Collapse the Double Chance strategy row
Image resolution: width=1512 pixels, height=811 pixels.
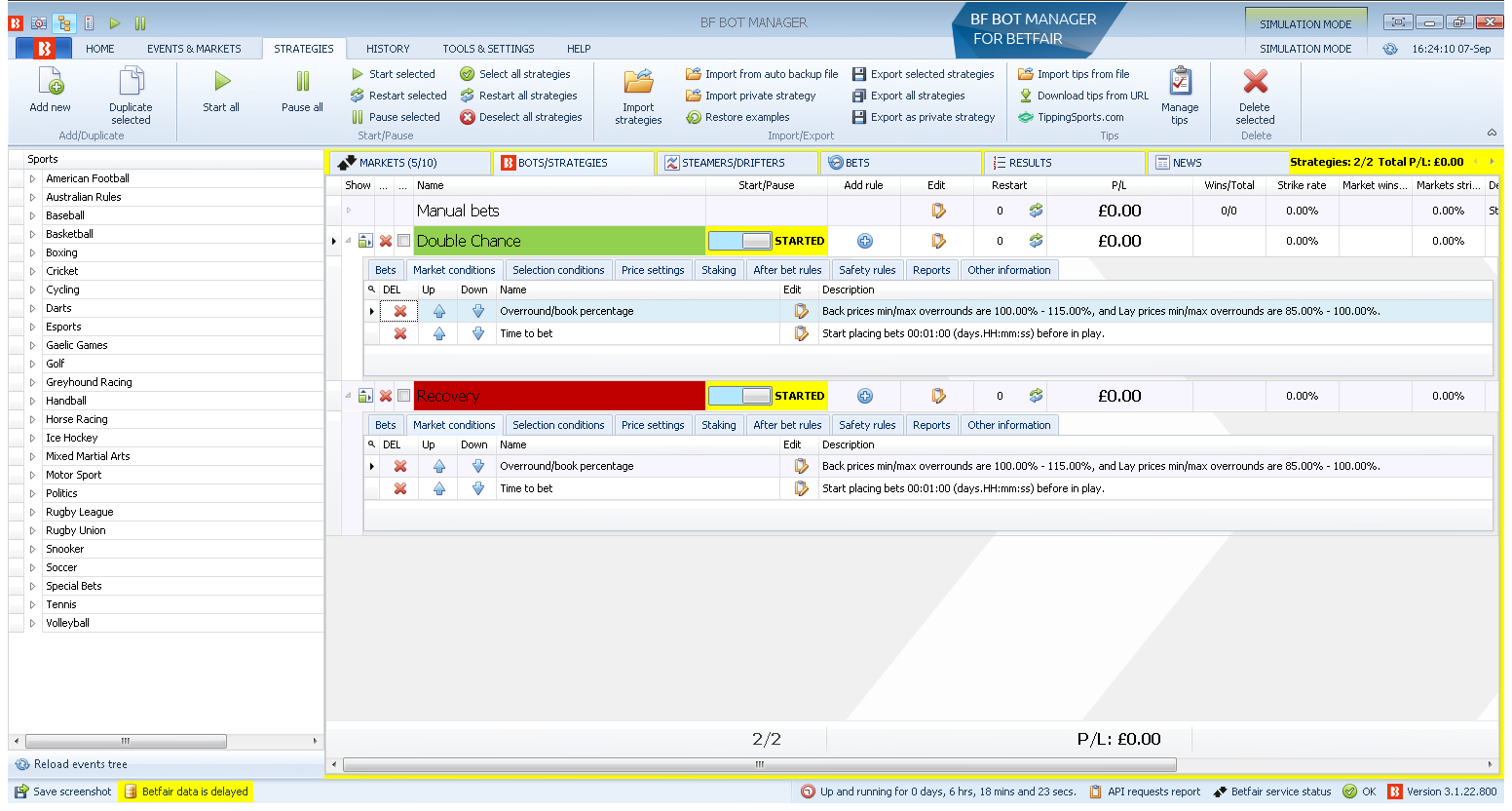348,241
